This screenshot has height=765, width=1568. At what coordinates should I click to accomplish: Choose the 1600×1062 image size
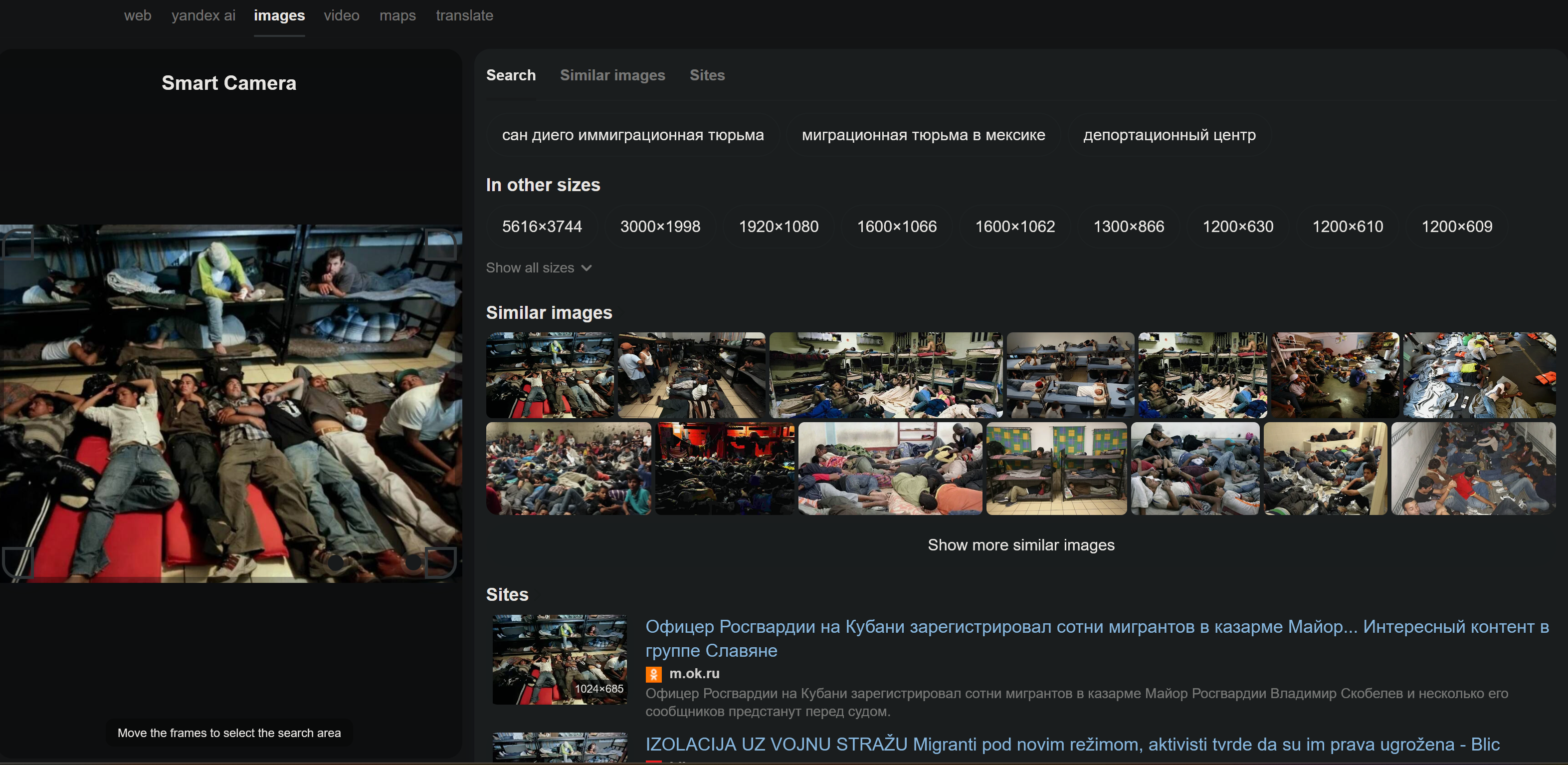tap(1015, 227)
